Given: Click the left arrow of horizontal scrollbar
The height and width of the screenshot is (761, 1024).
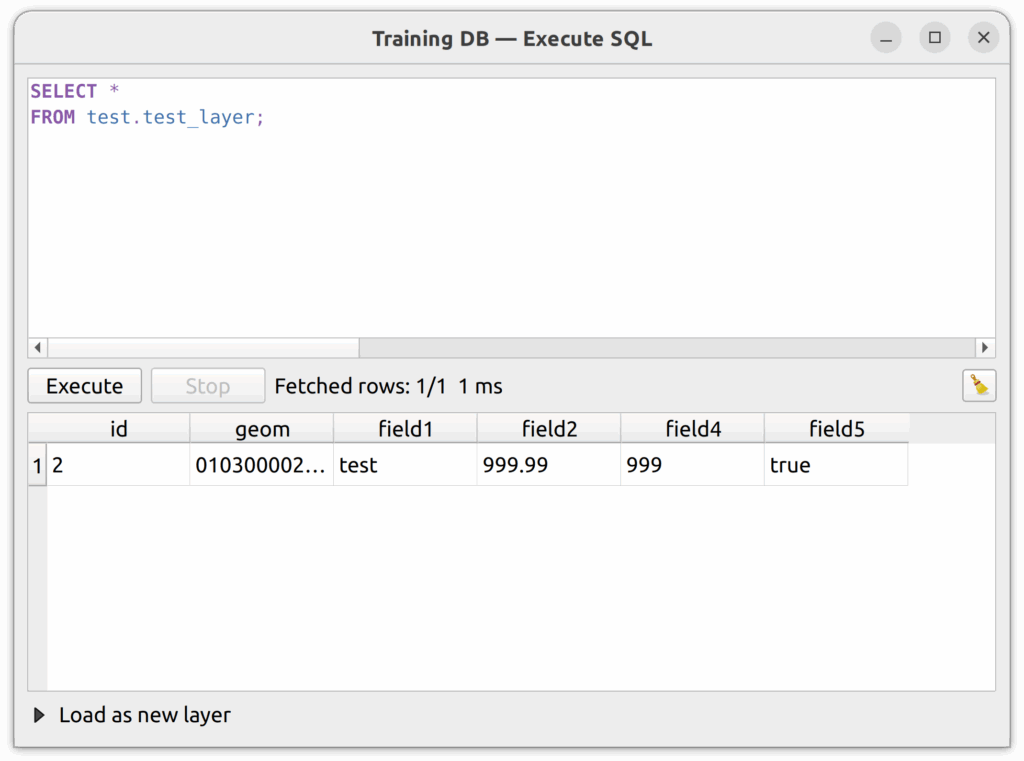Looking at the screenshot, I should [x=38, y=348].
